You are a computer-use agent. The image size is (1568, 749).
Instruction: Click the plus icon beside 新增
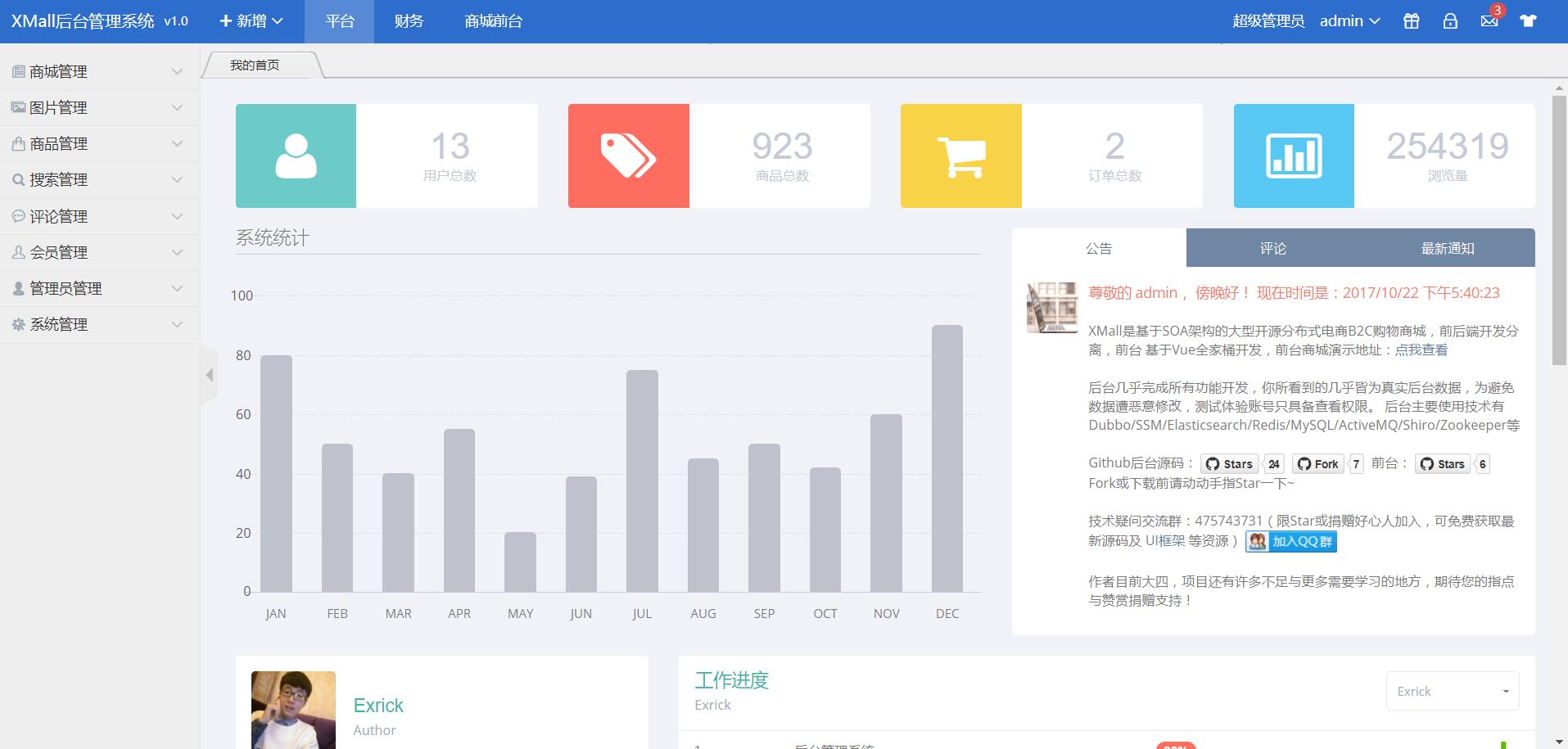(226, 21)
